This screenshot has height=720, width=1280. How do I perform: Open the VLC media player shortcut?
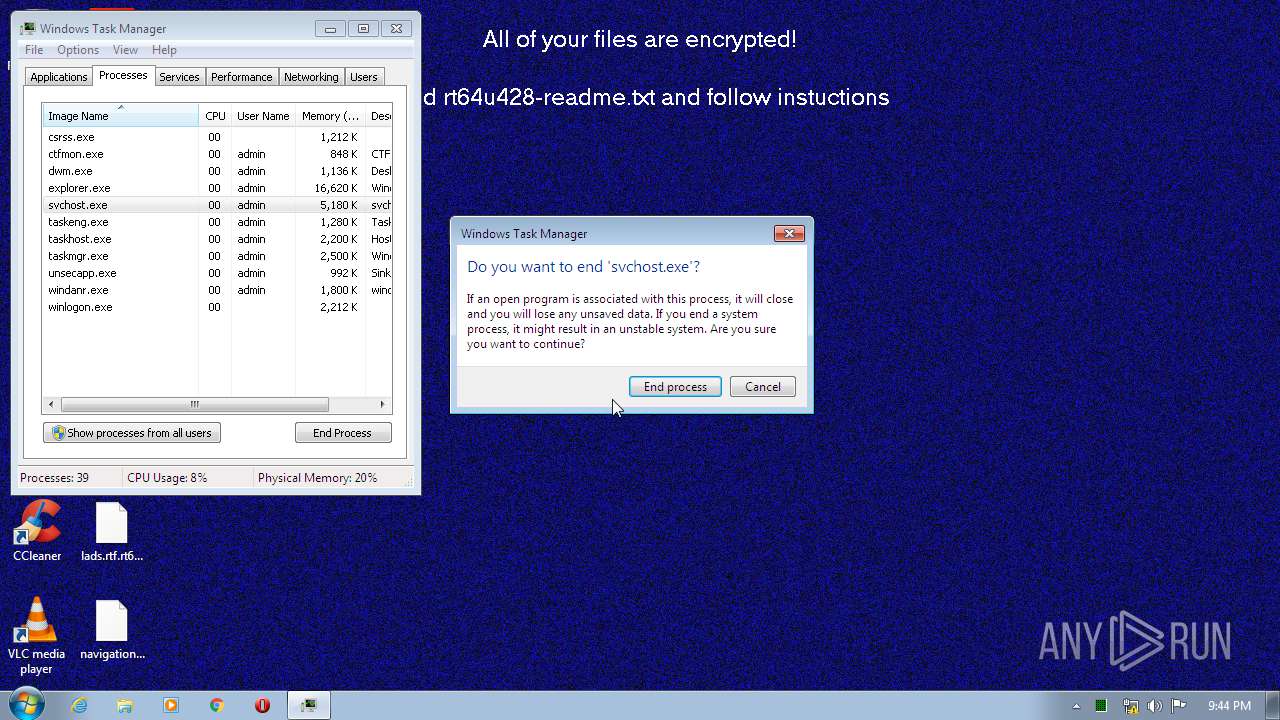click(37, 636)
